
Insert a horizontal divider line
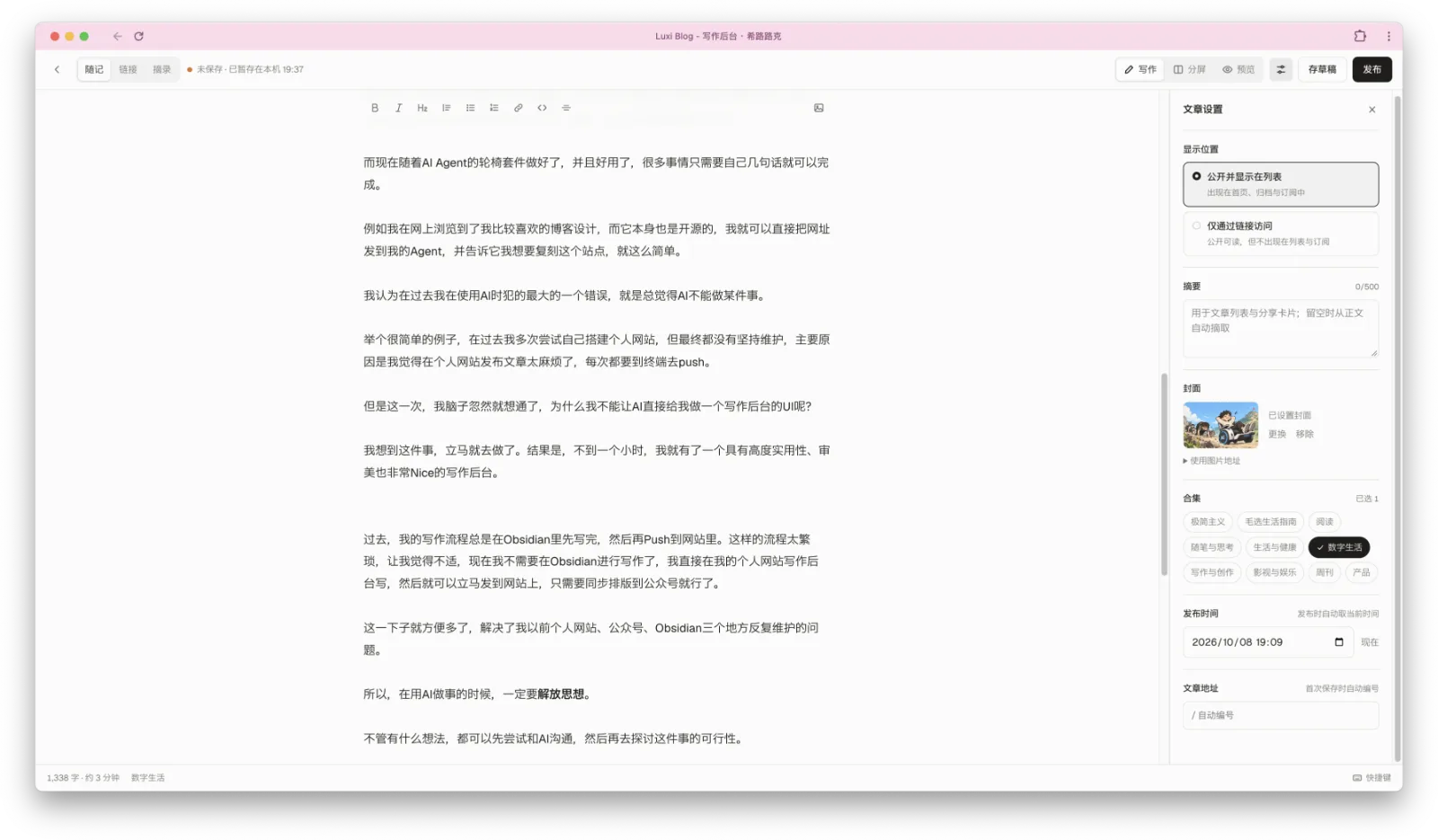(x=566, y=108)
